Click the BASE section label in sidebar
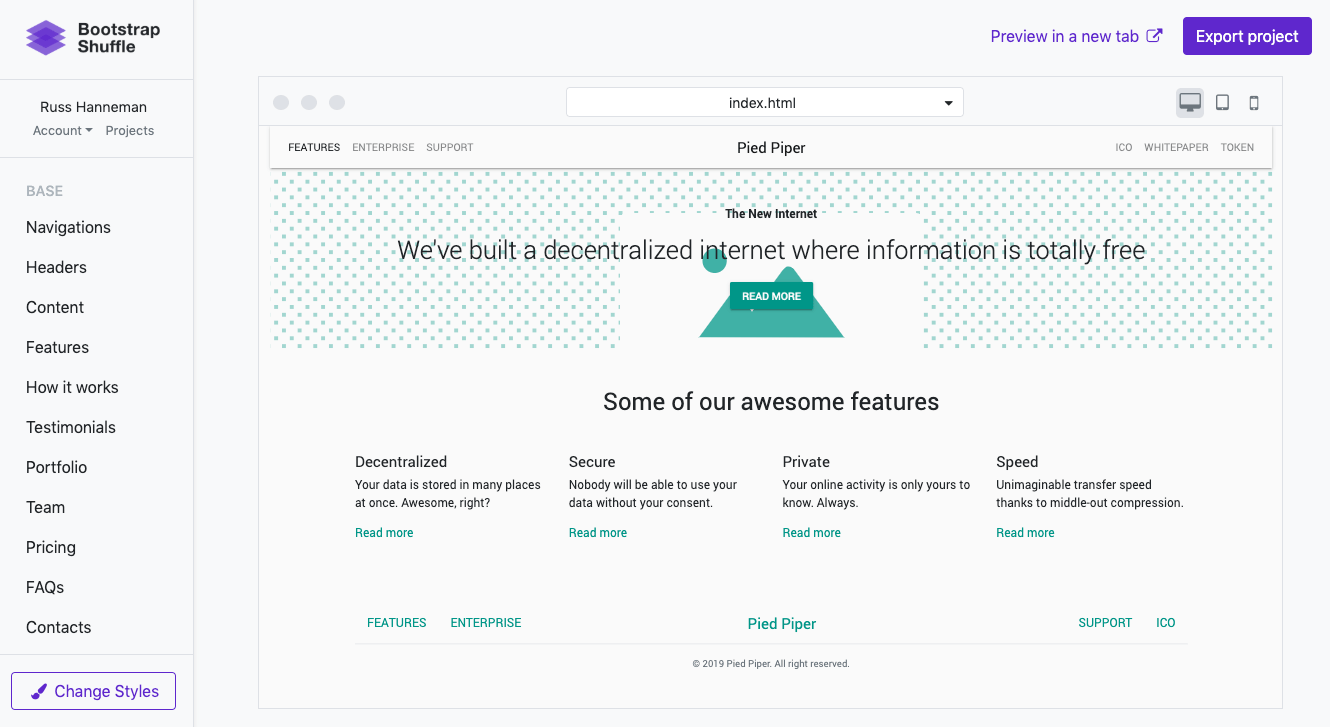Screen dimensions: 1330x727 44,191
